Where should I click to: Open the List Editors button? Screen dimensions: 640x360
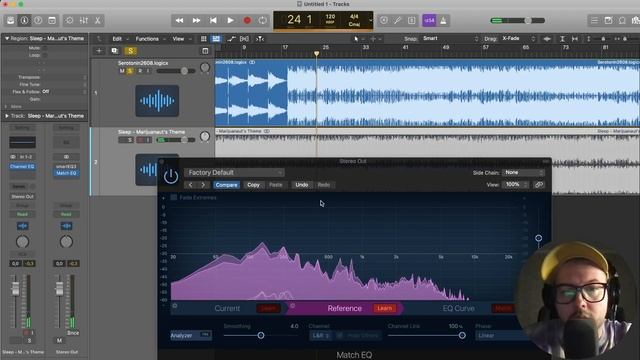pyautogui.click(x=594, y=20)
